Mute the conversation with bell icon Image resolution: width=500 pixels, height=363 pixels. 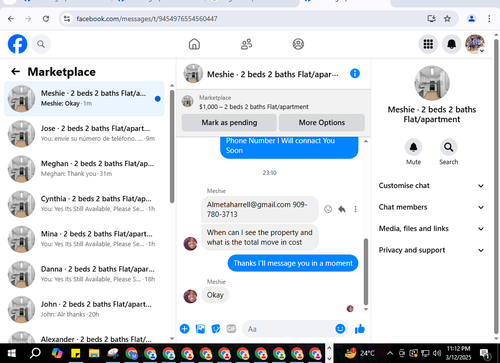point(413,147)
